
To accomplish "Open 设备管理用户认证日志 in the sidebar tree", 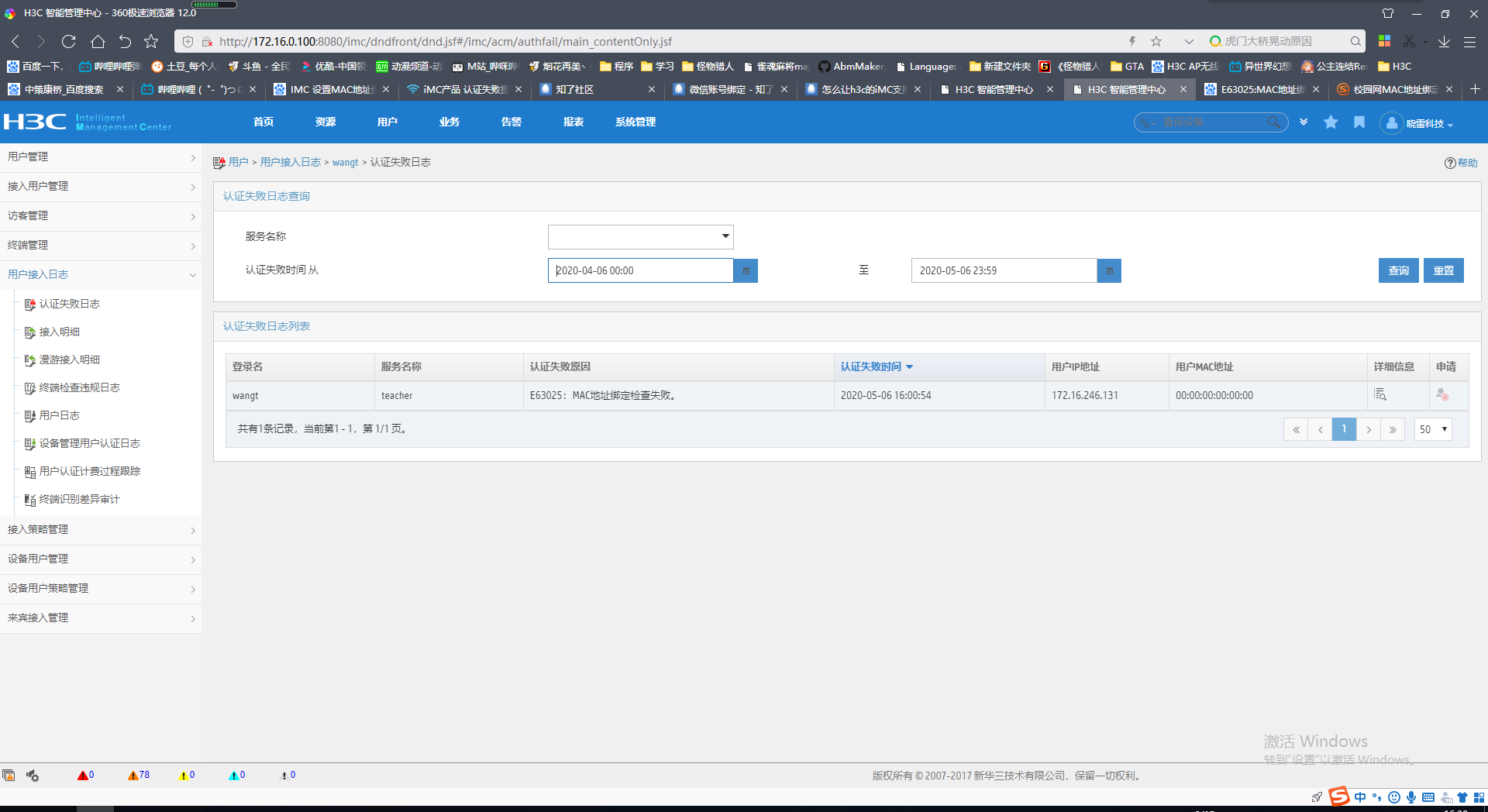I will coord(90,444).
